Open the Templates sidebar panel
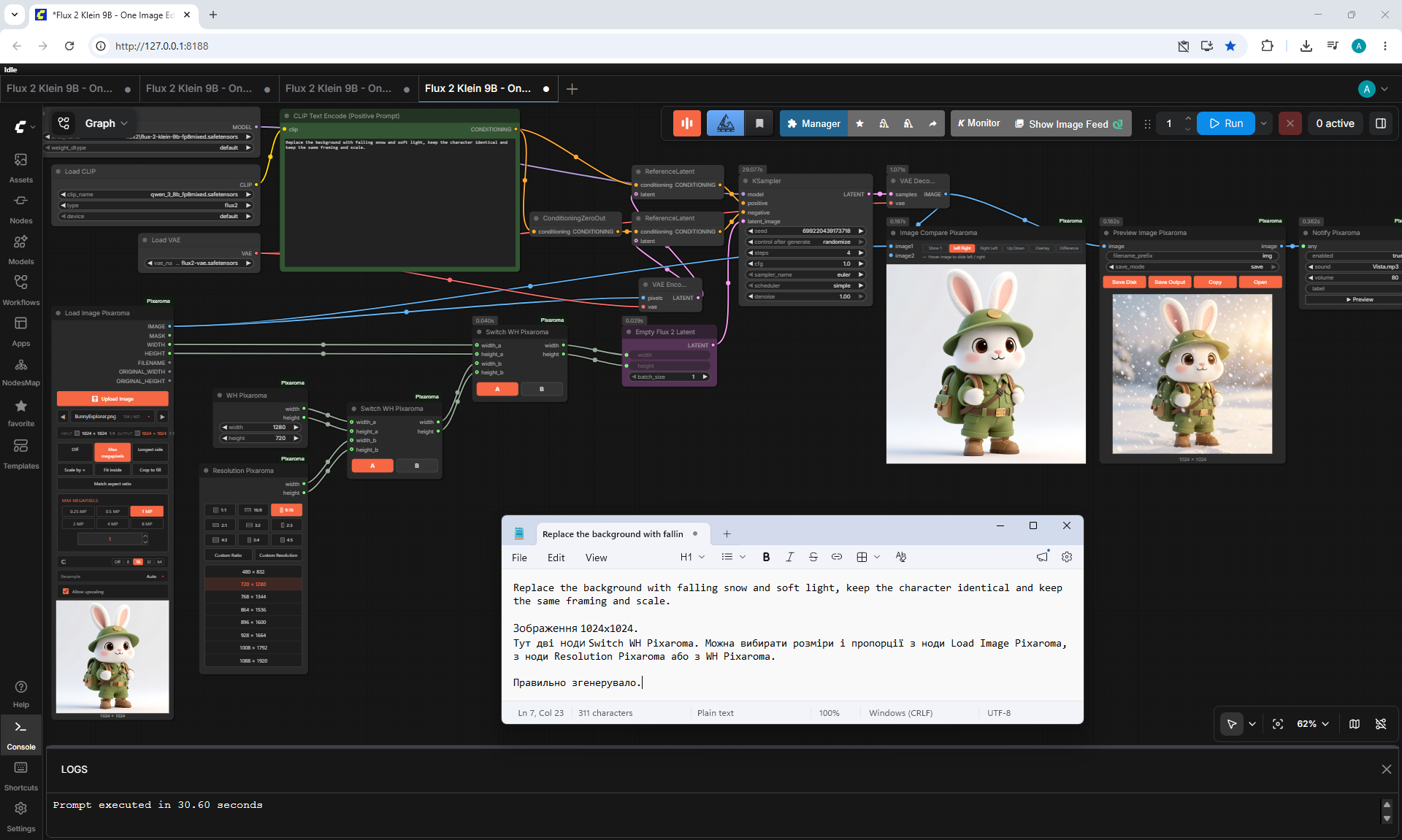Screen dimensions: 1402x840 coord(21,454)
